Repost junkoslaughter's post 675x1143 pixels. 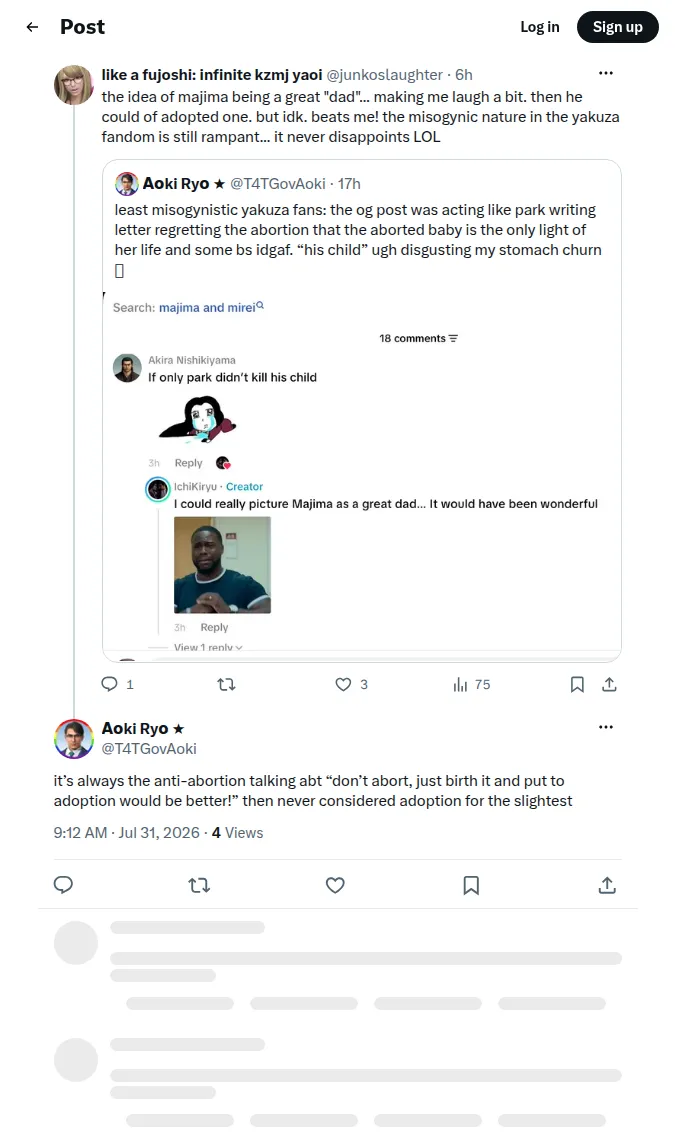(227, 684)
